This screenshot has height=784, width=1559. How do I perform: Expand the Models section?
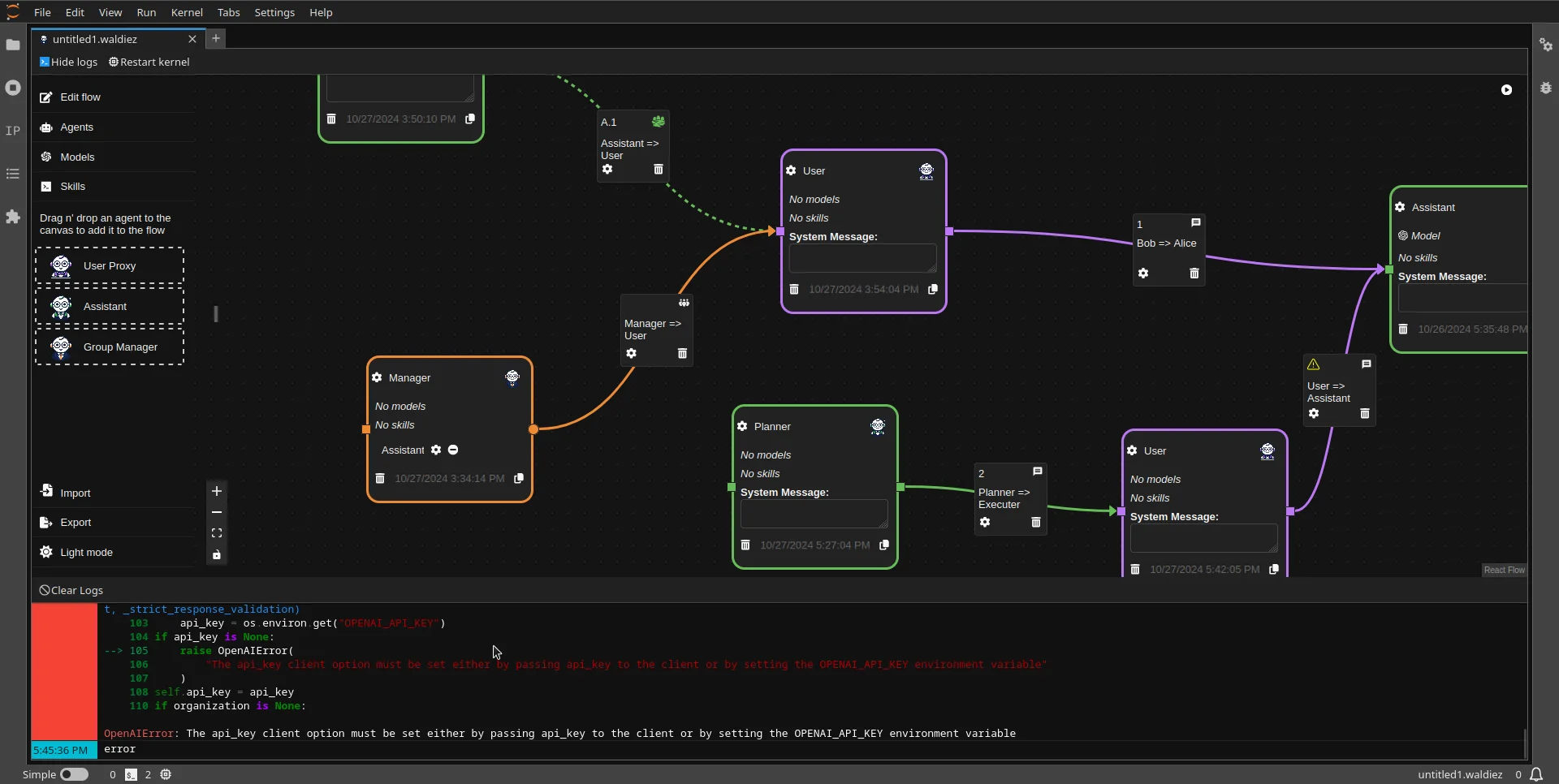77,156
